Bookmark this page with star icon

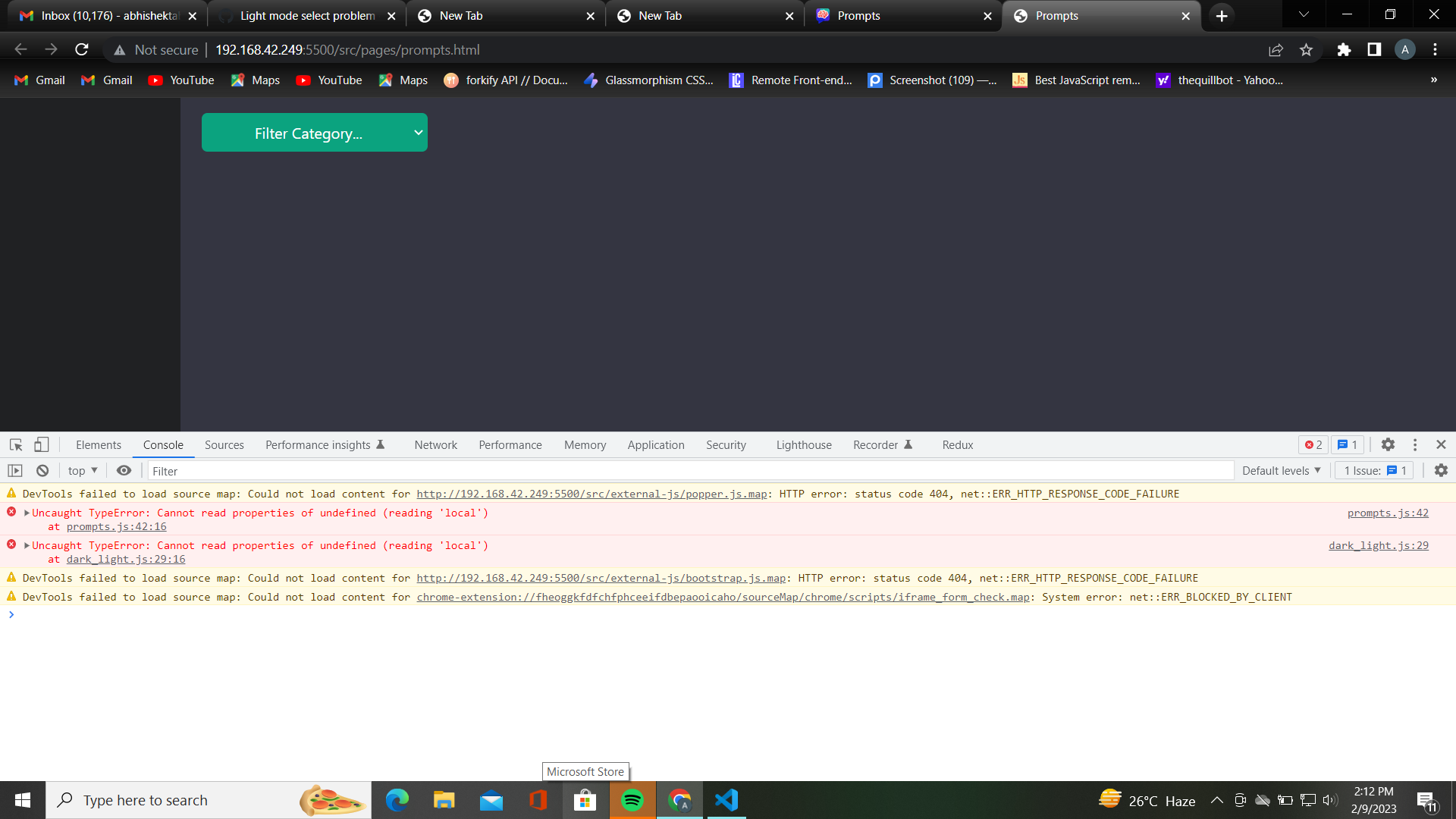[1307, 49]
